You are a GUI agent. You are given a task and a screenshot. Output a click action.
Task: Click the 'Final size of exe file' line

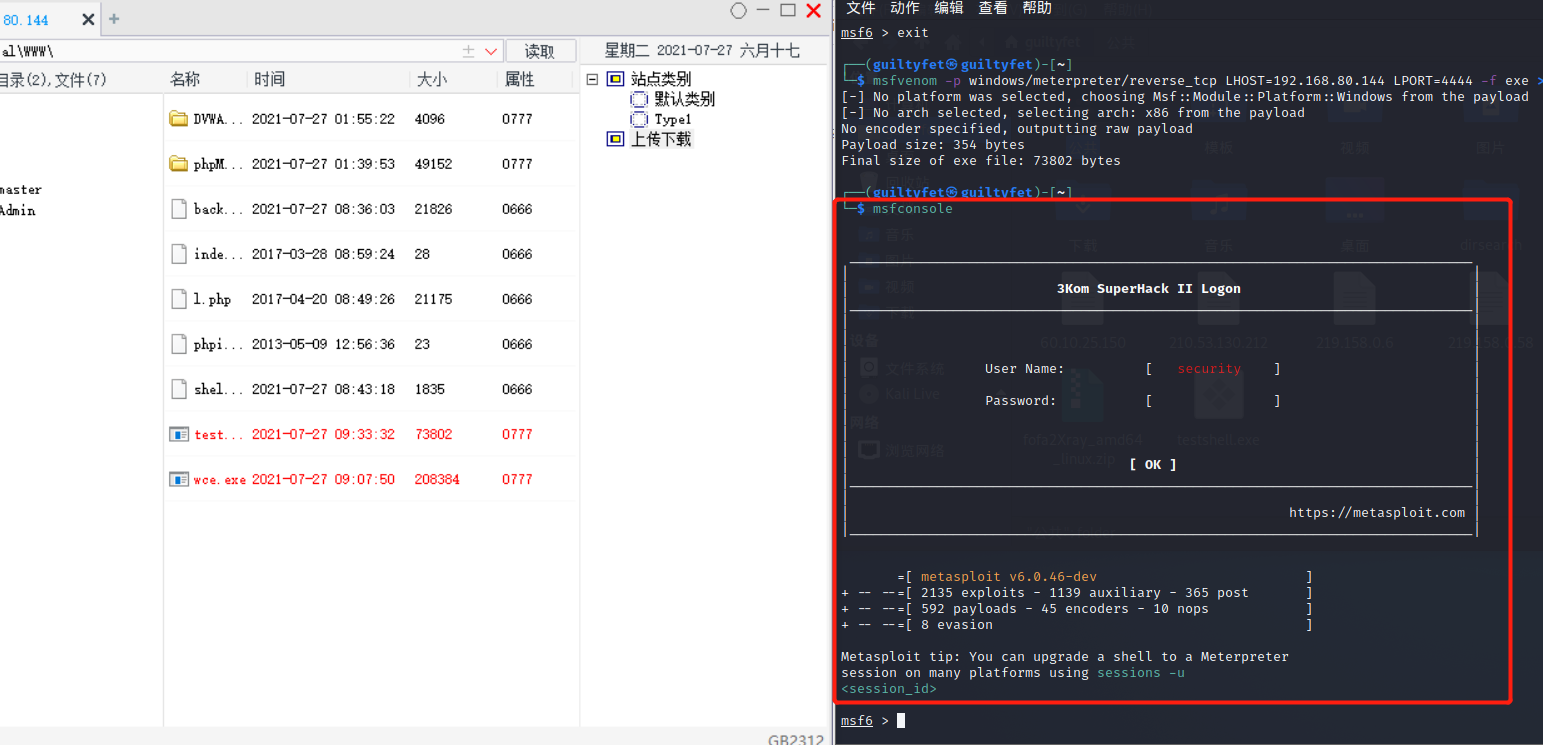(981, 160)
